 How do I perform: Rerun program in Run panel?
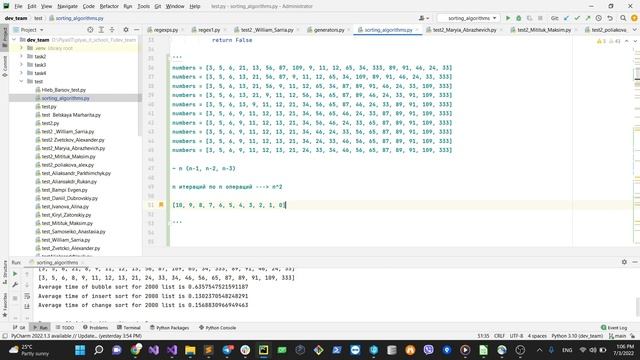coord(15,274)
